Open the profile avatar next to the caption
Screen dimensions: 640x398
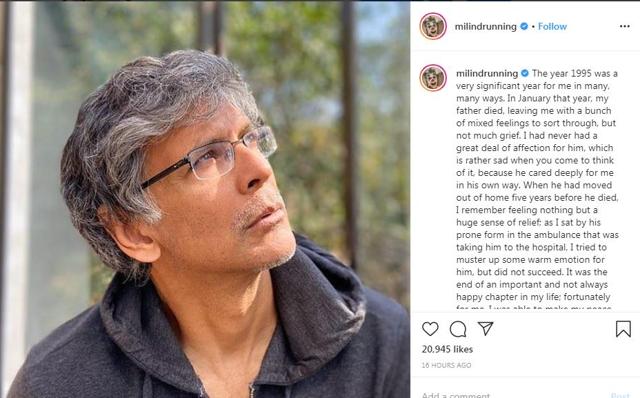433,78
